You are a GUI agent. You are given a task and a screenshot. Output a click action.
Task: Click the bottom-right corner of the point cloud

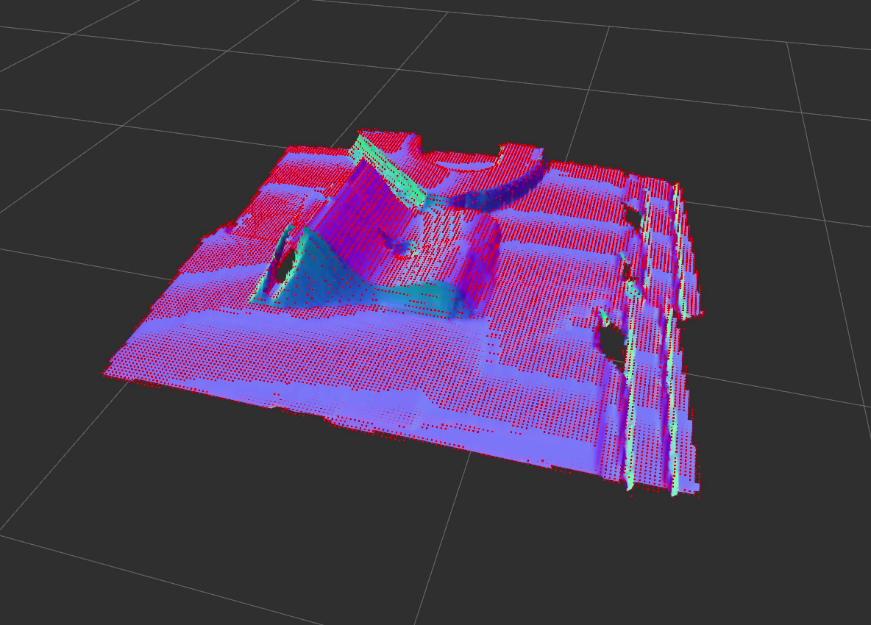click(695, 492)
